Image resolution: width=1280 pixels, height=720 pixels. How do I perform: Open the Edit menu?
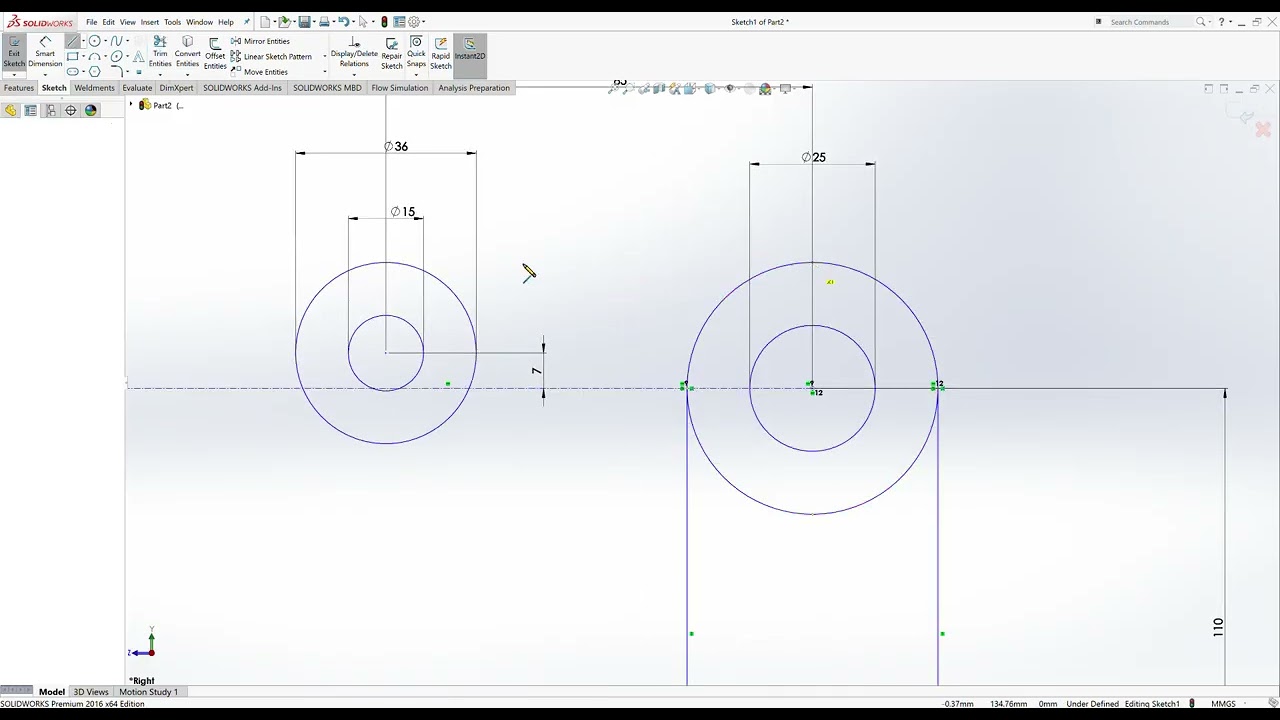[x=108, y=22]
